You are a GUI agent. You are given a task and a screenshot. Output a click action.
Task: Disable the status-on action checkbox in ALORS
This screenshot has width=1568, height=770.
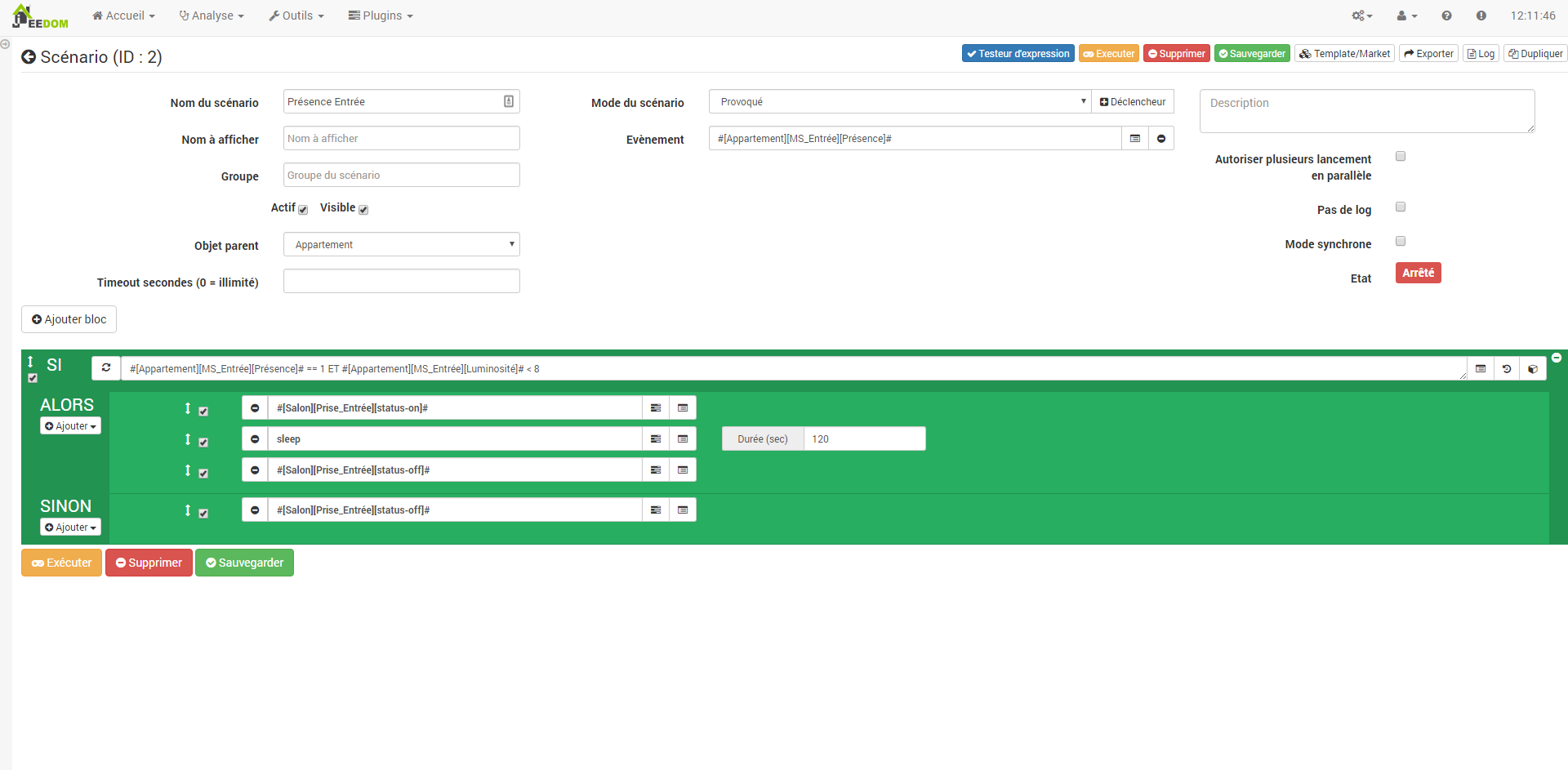point(203,412)
